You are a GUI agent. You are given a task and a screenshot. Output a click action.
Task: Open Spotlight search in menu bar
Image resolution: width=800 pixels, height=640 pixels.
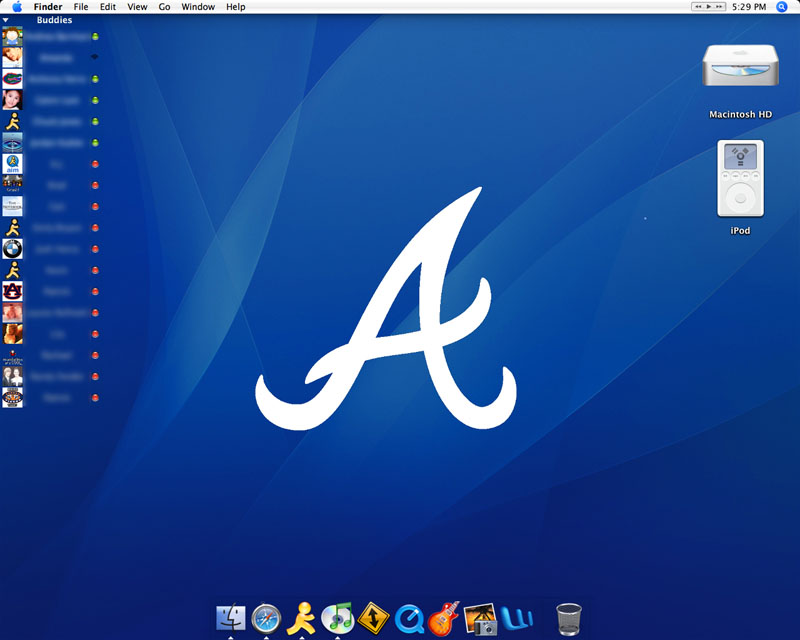pos(781,7)
